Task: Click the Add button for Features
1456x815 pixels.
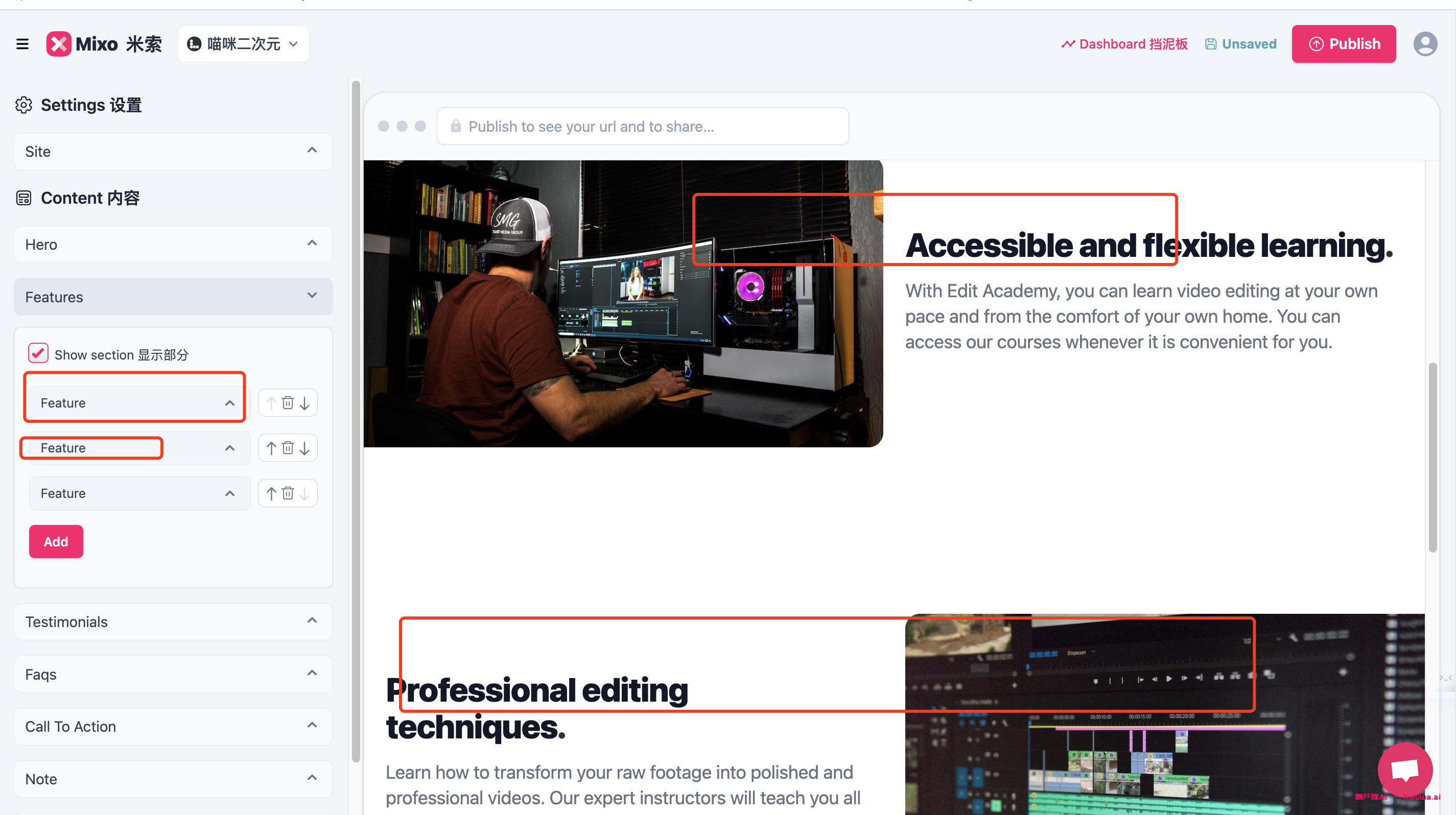Action: [55, 541]
